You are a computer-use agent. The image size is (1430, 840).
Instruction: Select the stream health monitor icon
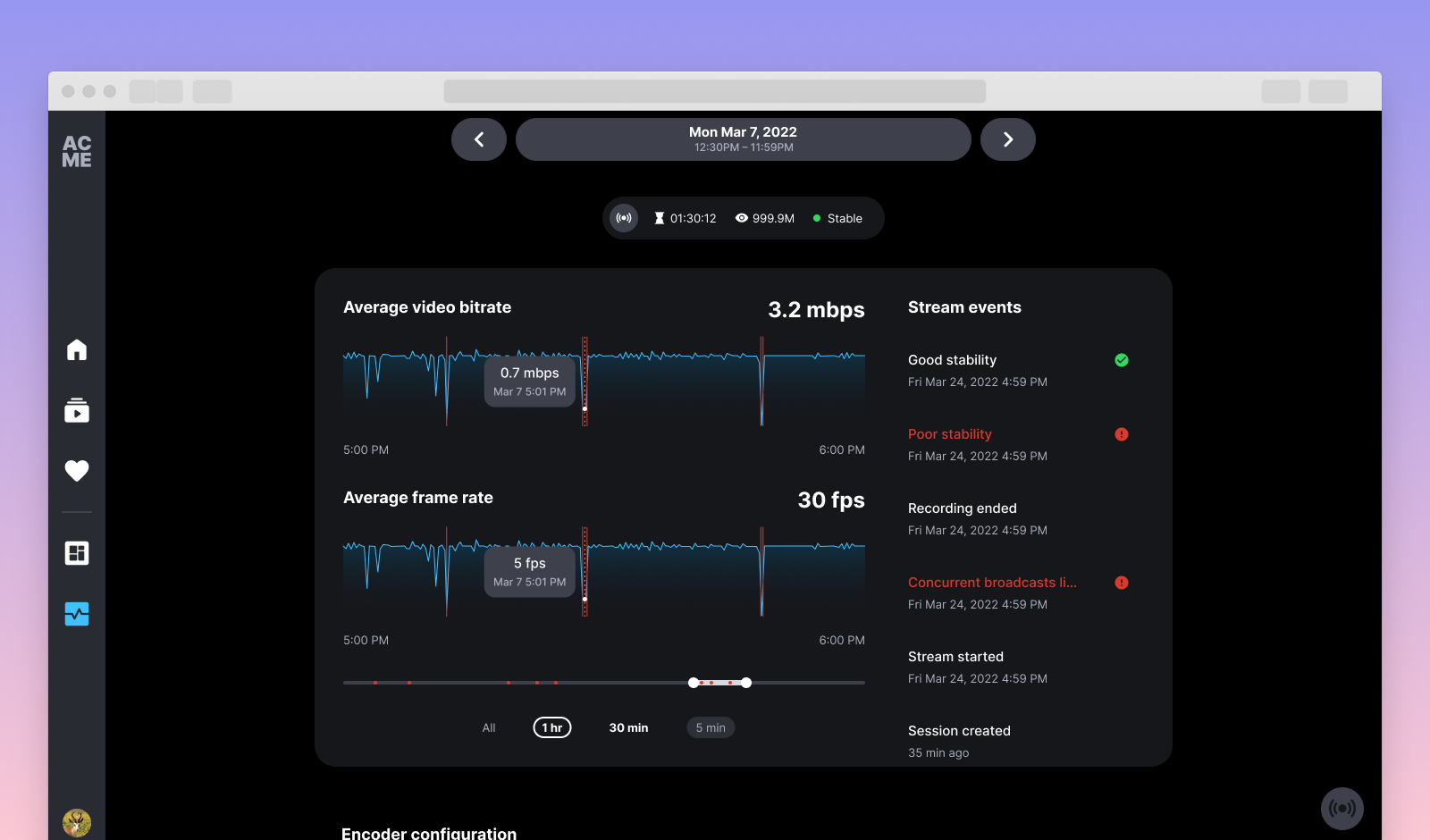click(x=77, y=614)
